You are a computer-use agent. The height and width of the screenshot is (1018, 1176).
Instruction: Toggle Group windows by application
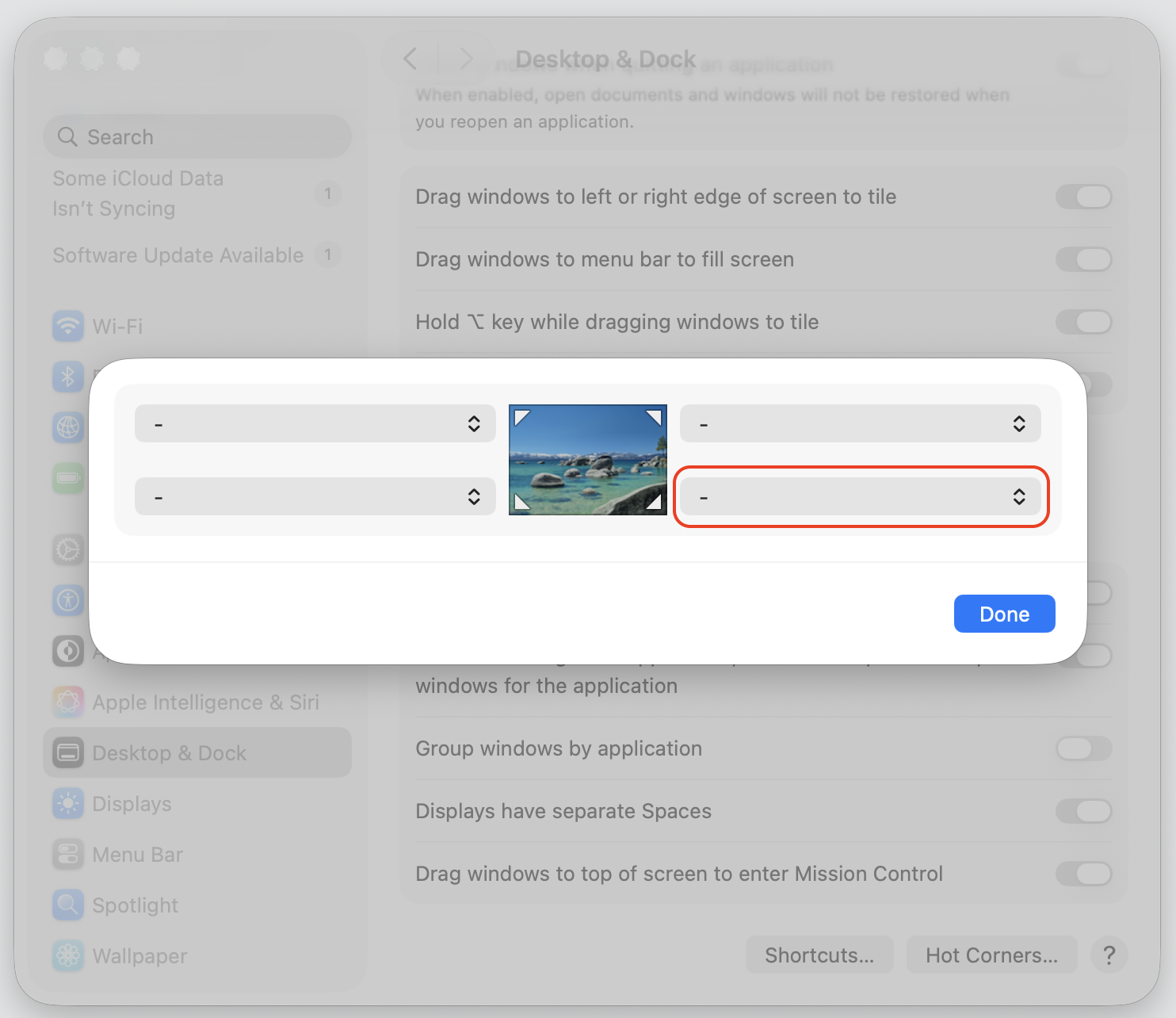click(1083, 748)
